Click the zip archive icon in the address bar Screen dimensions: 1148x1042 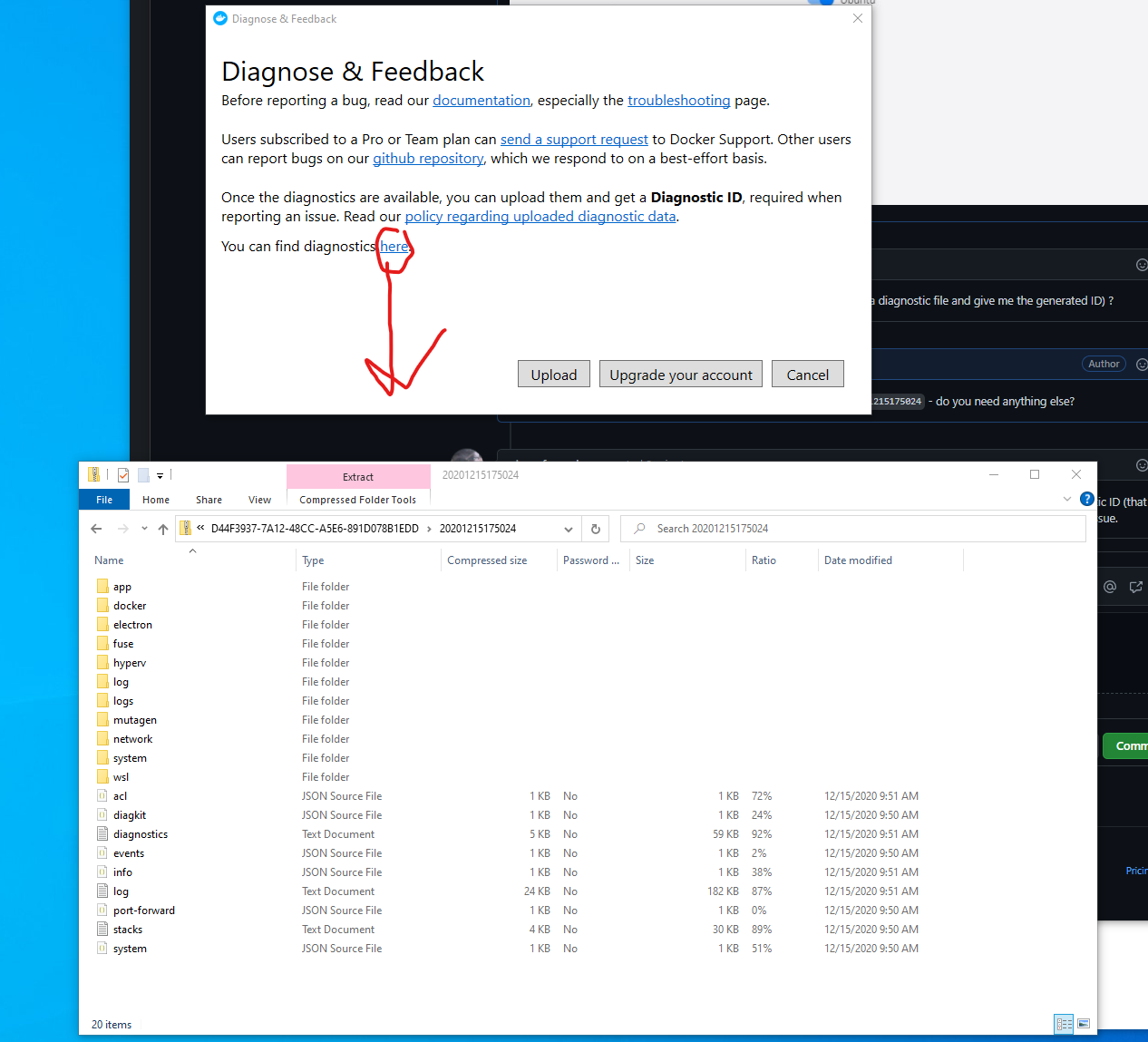[185, 528]
